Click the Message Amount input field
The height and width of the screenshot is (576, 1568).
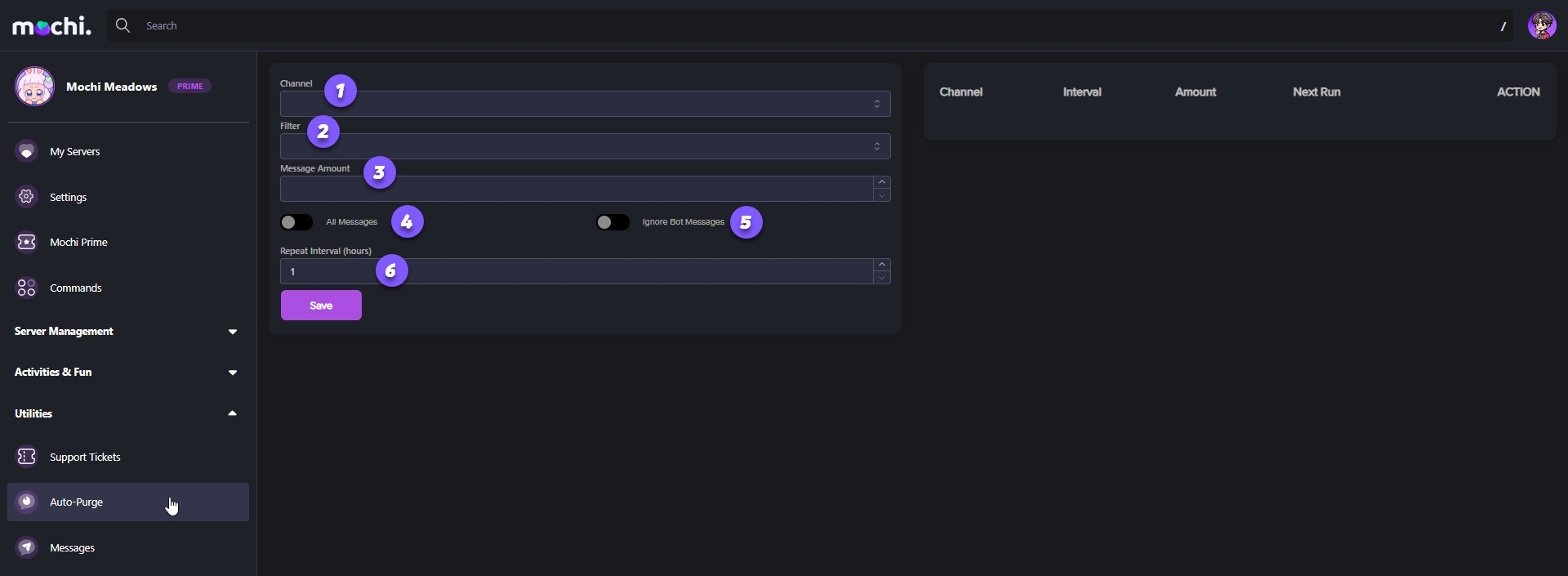click(577, 189)
